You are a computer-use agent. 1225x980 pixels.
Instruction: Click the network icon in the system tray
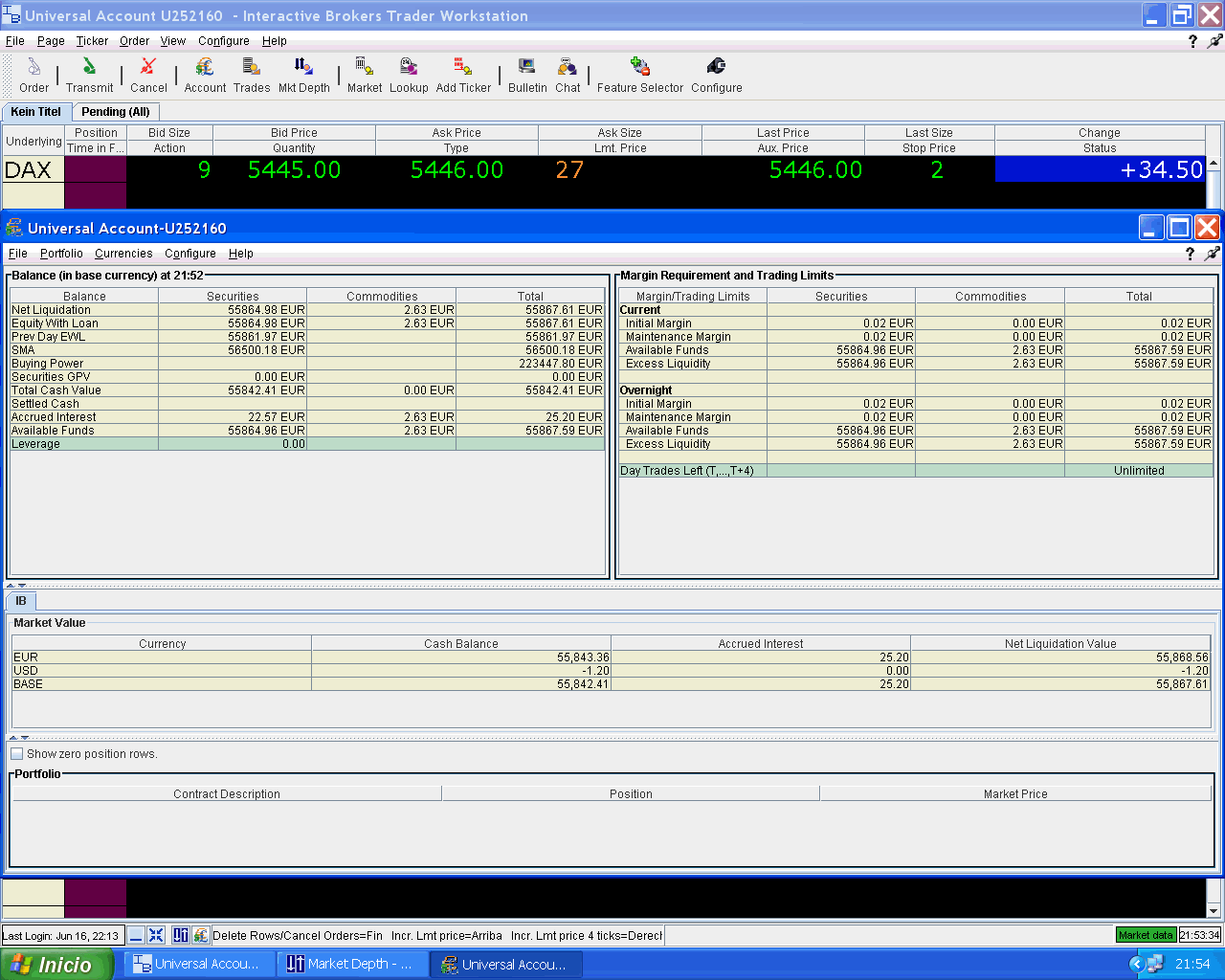pyautogui.click(x=1155, y=964)
